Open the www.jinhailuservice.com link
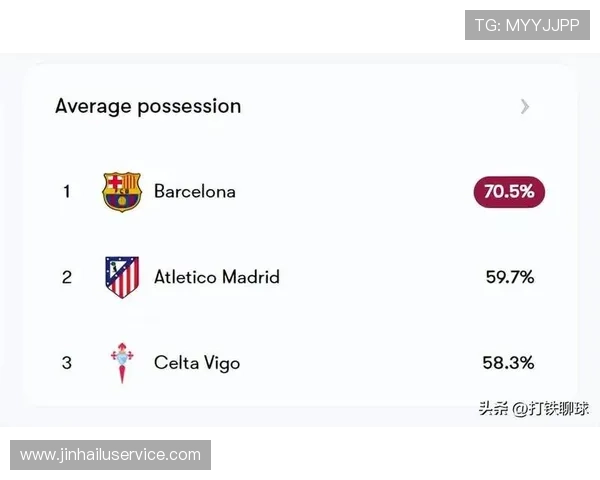Viewport: 600px width, 480px height. [111, 455]
